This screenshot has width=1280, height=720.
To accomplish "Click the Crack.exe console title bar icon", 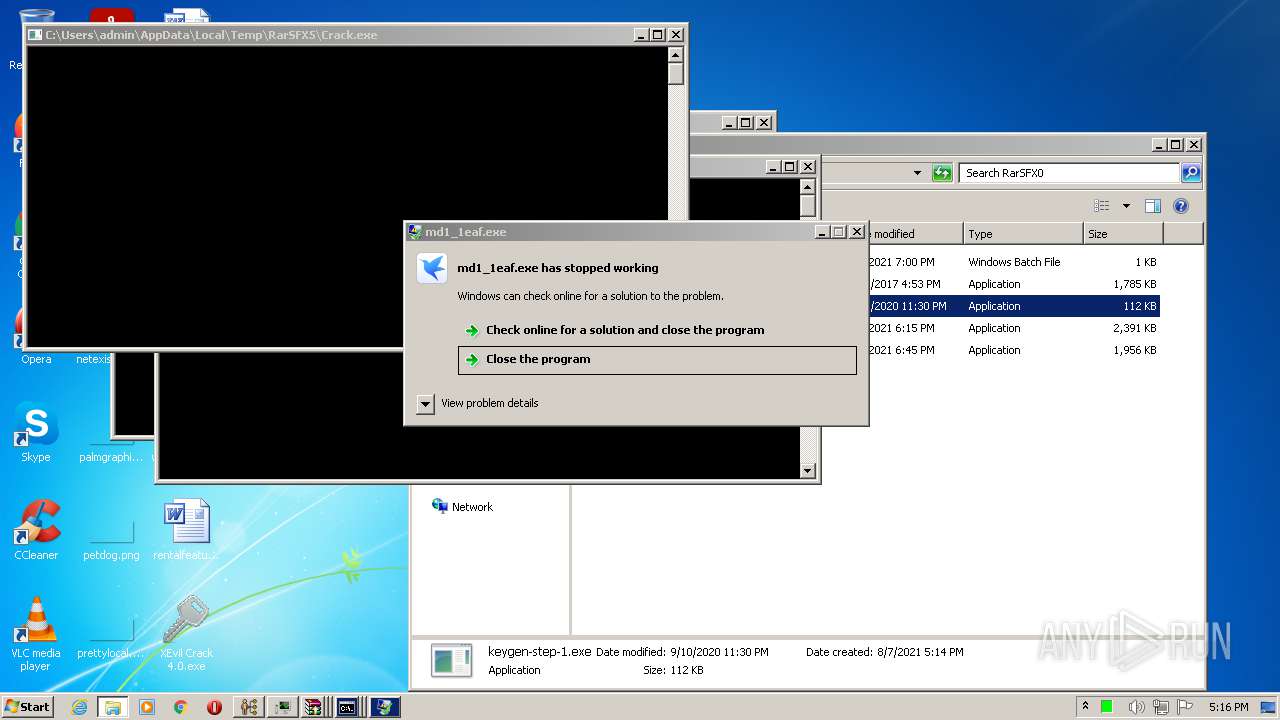I will (36, 35).
